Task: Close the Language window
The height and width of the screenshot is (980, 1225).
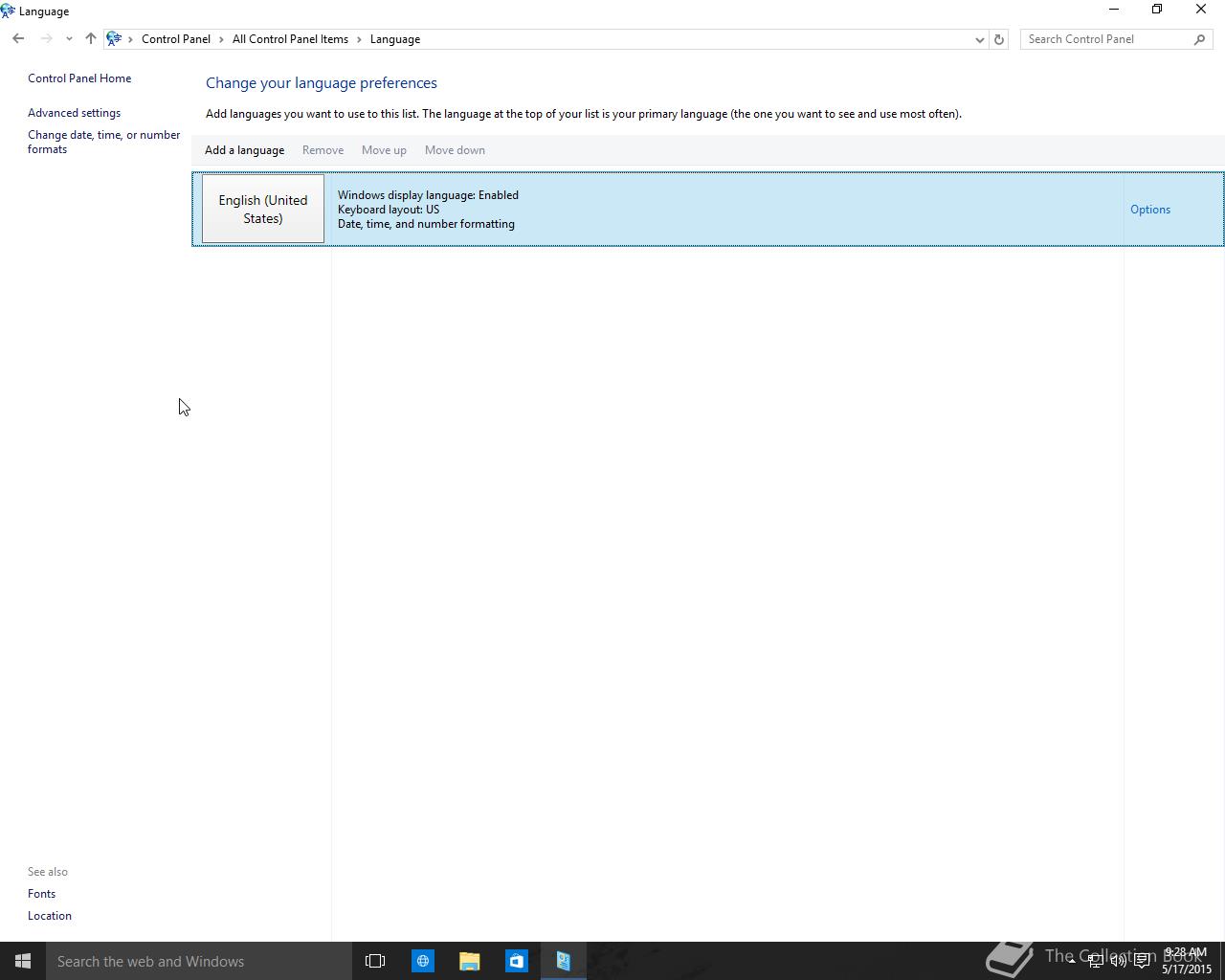Action: pos(1201,10)
